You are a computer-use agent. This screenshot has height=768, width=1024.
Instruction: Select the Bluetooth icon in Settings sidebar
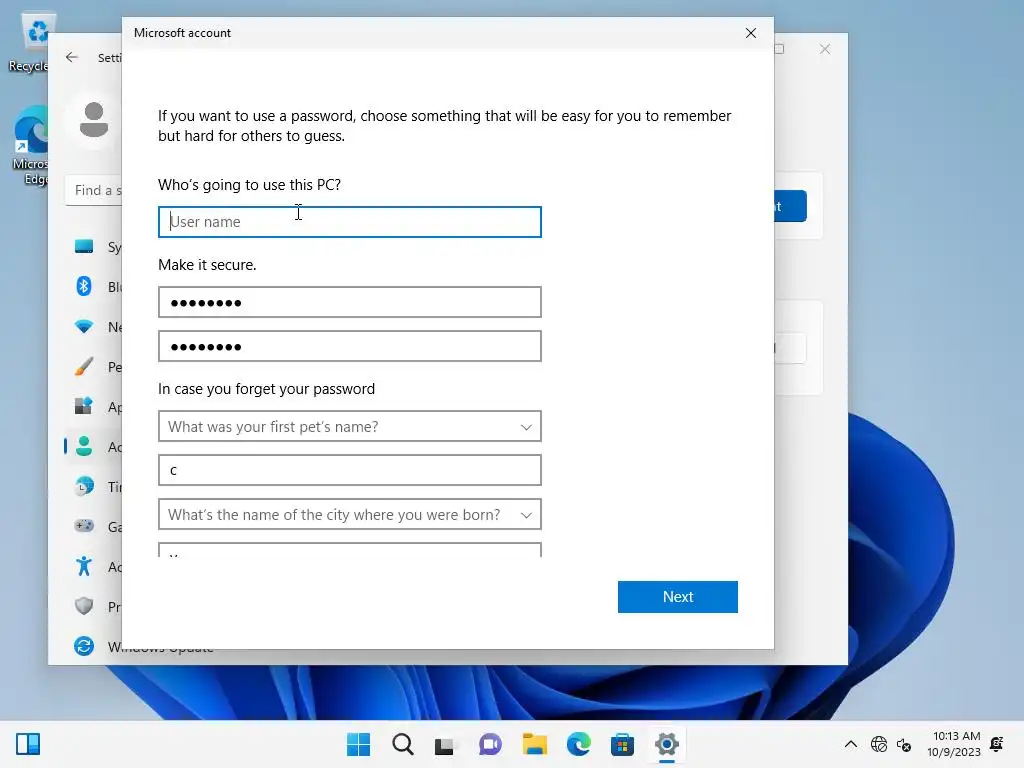pyautogui.click(x=84, y=287)
